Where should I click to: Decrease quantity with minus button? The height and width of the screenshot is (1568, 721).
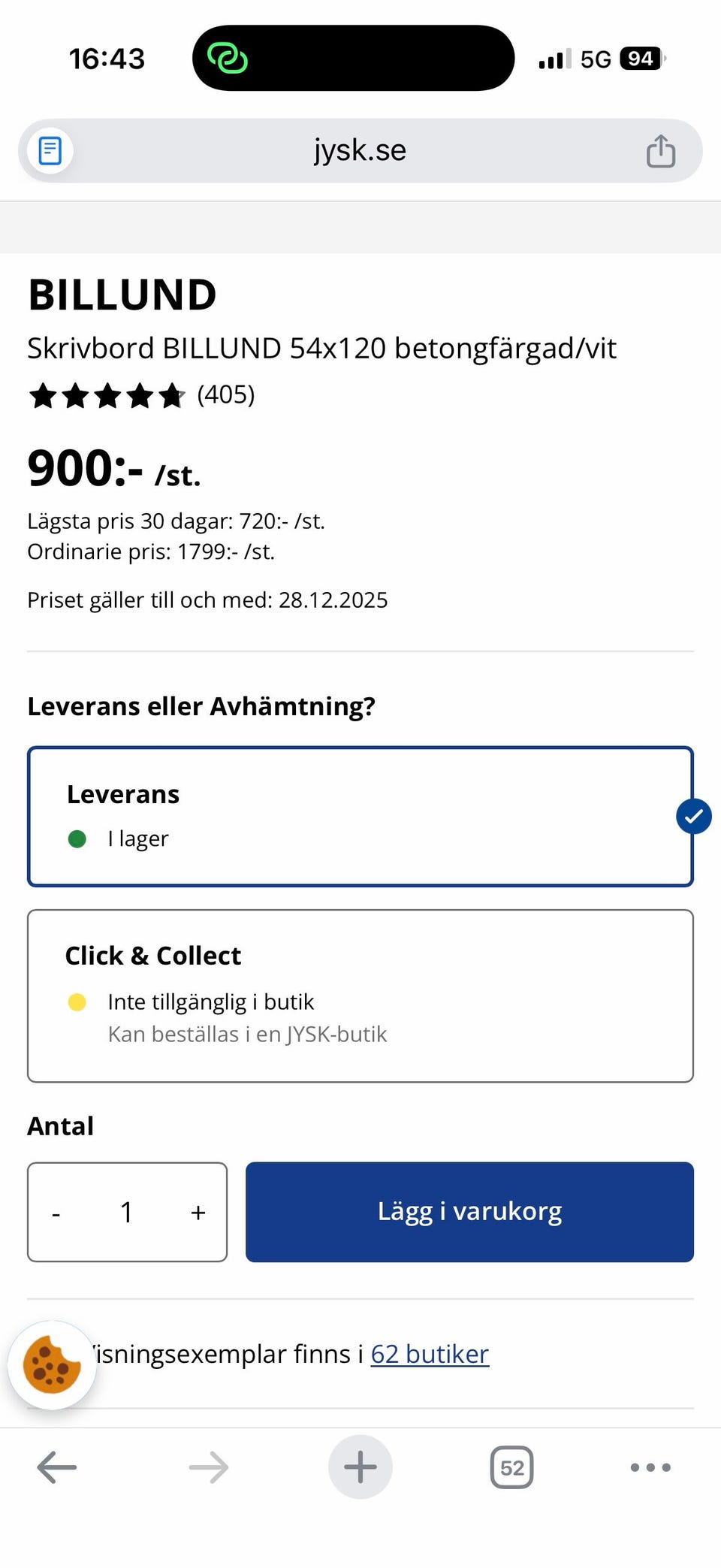(x=56, y=1213)
